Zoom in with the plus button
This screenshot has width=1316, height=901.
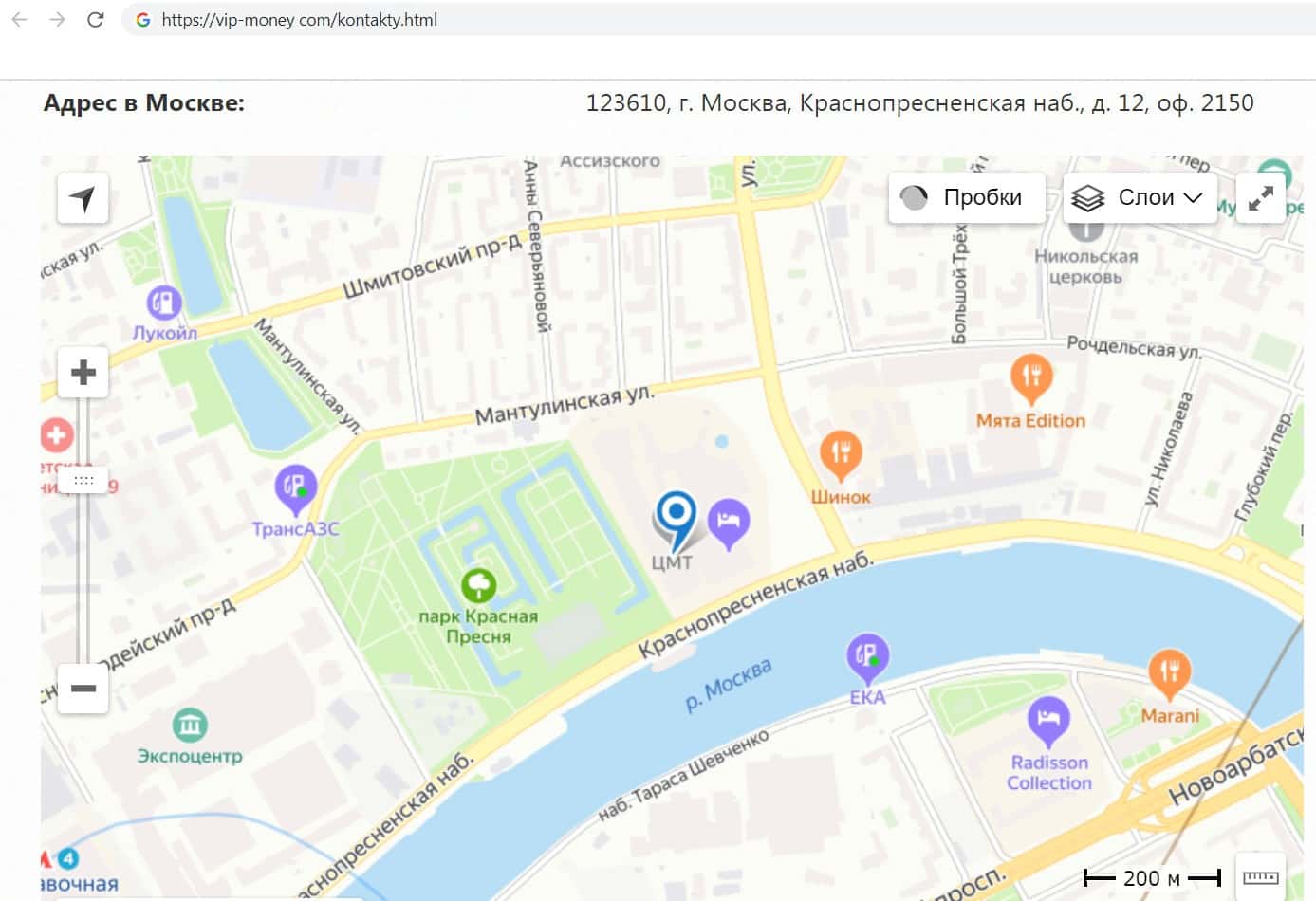click(x=83, y=372)
